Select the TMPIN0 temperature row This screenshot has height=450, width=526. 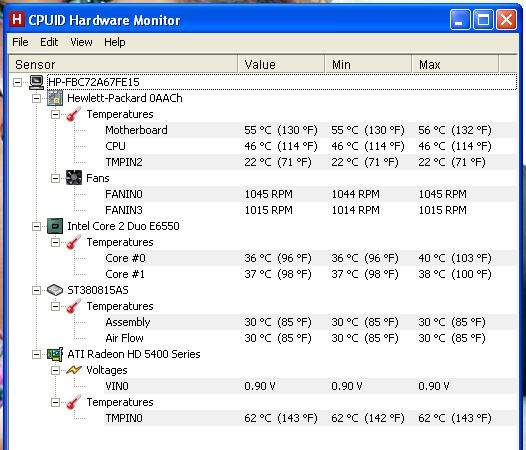[310, 418]
